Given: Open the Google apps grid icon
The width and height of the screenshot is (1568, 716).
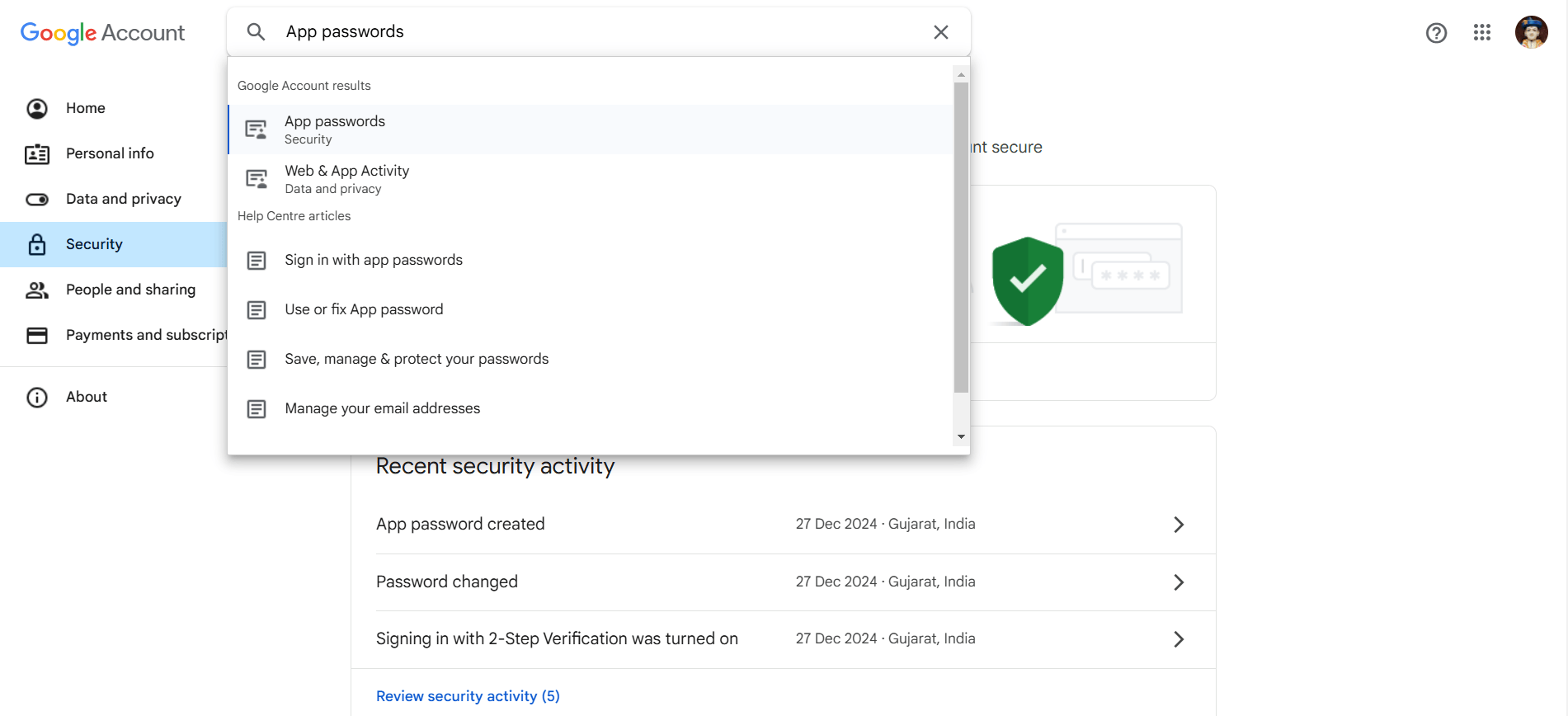Looking at the screenshot, I should point(1482,33).
